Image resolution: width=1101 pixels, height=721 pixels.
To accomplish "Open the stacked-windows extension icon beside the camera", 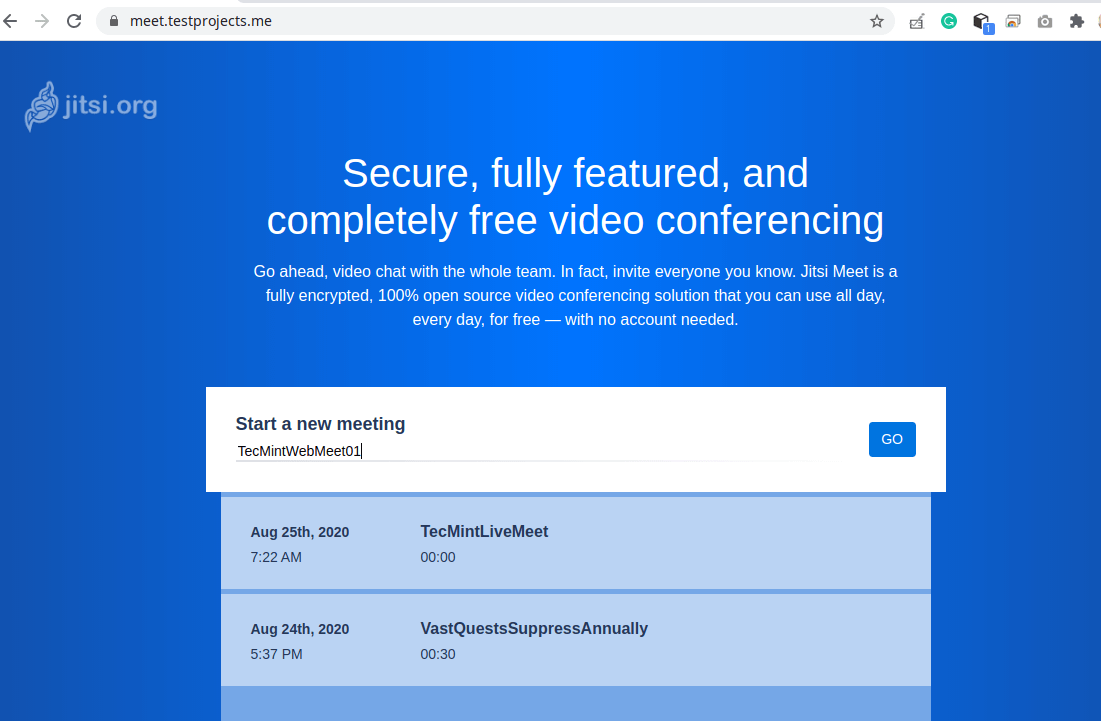I will tap(1013, 22).
